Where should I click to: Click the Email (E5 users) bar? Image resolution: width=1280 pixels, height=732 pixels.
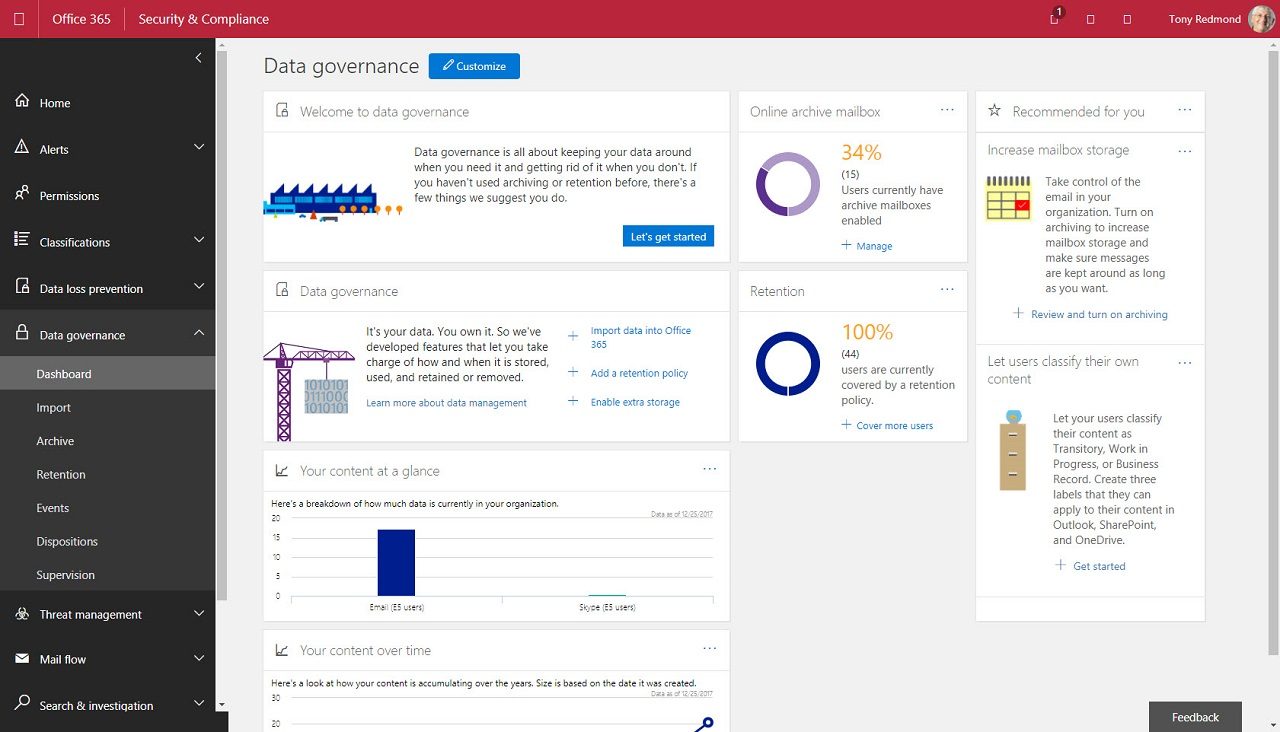(x=396, y=562)
